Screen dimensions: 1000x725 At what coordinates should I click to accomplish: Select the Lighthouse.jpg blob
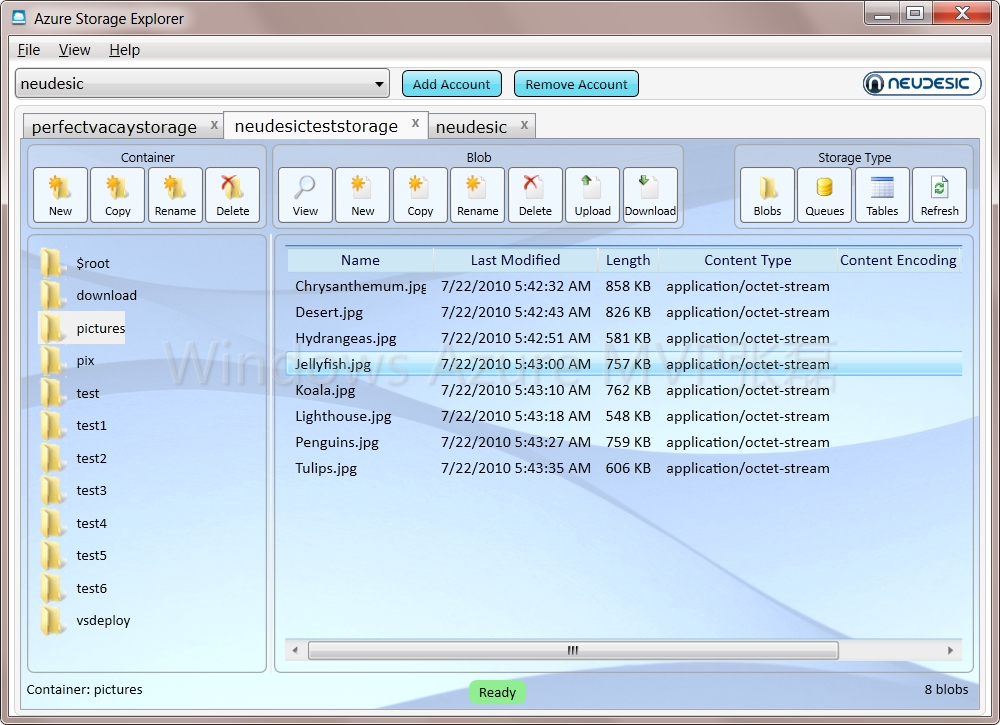pos(624,416)
